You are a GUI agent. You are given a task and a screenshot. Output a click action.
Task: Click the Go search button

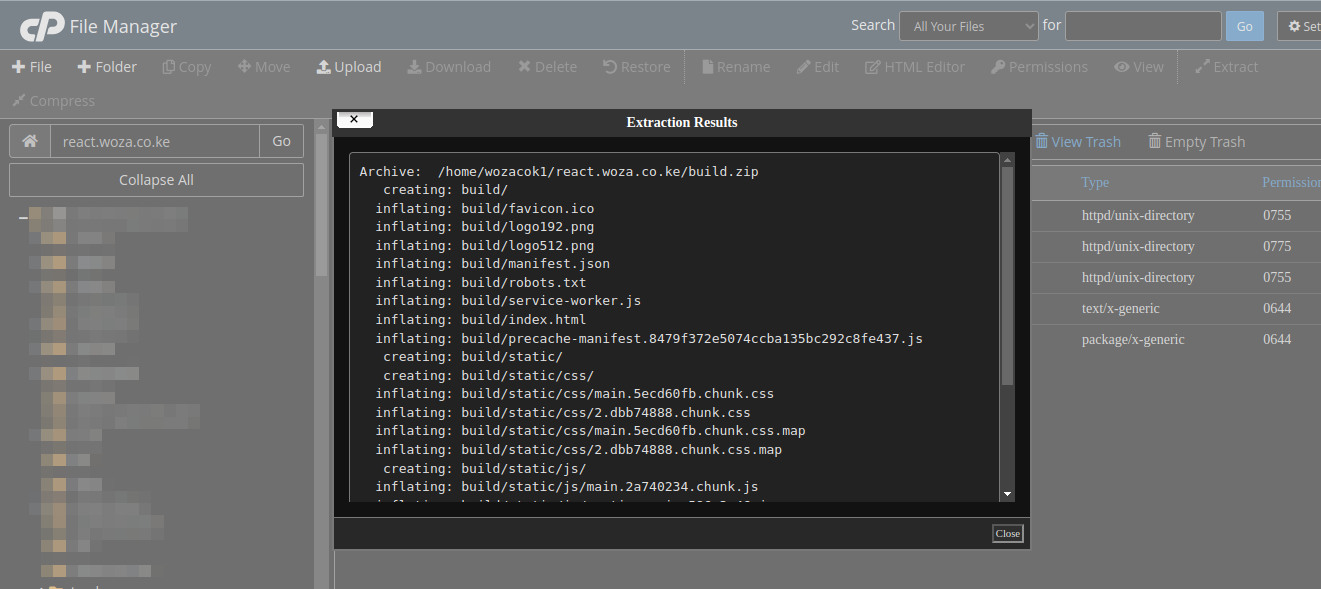(1245, 27)
